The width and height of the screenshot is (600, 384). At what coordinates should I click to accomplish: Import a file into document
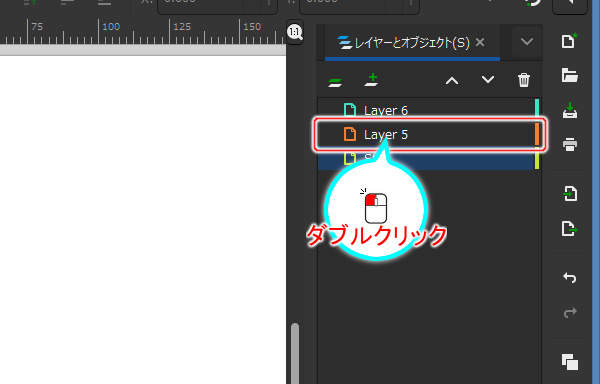(570, 194)
